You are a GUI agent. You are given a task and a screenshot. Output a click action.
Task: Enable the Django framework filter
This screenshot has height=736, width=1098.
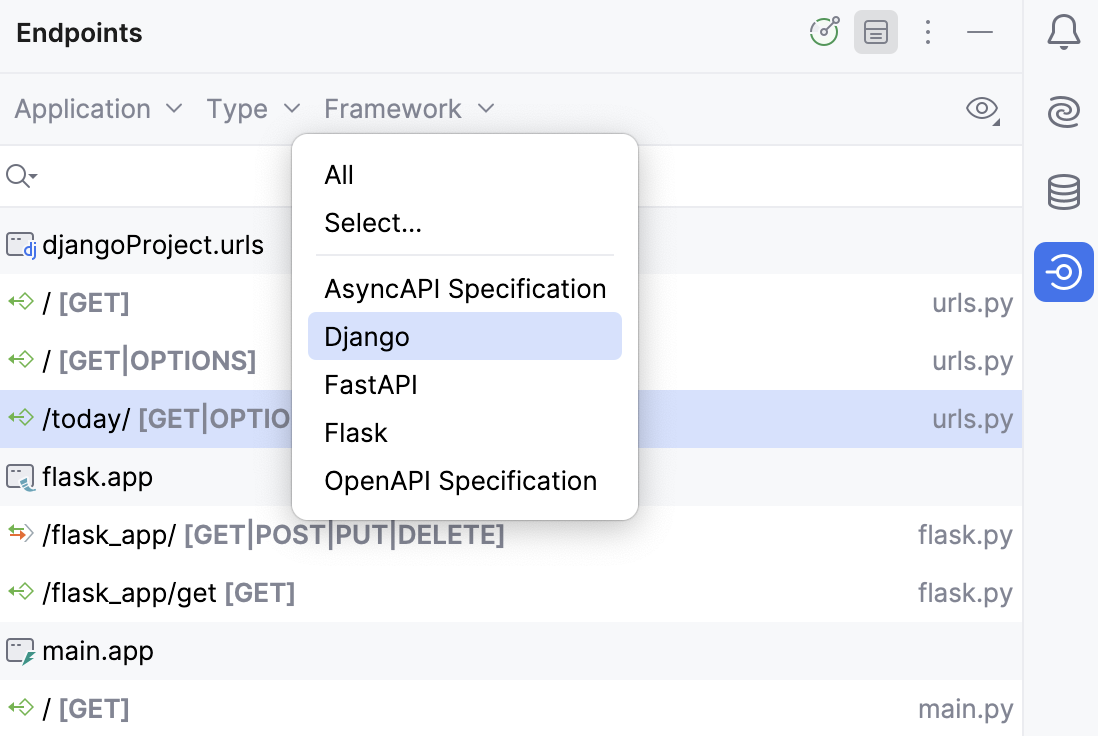pos(366,337)
